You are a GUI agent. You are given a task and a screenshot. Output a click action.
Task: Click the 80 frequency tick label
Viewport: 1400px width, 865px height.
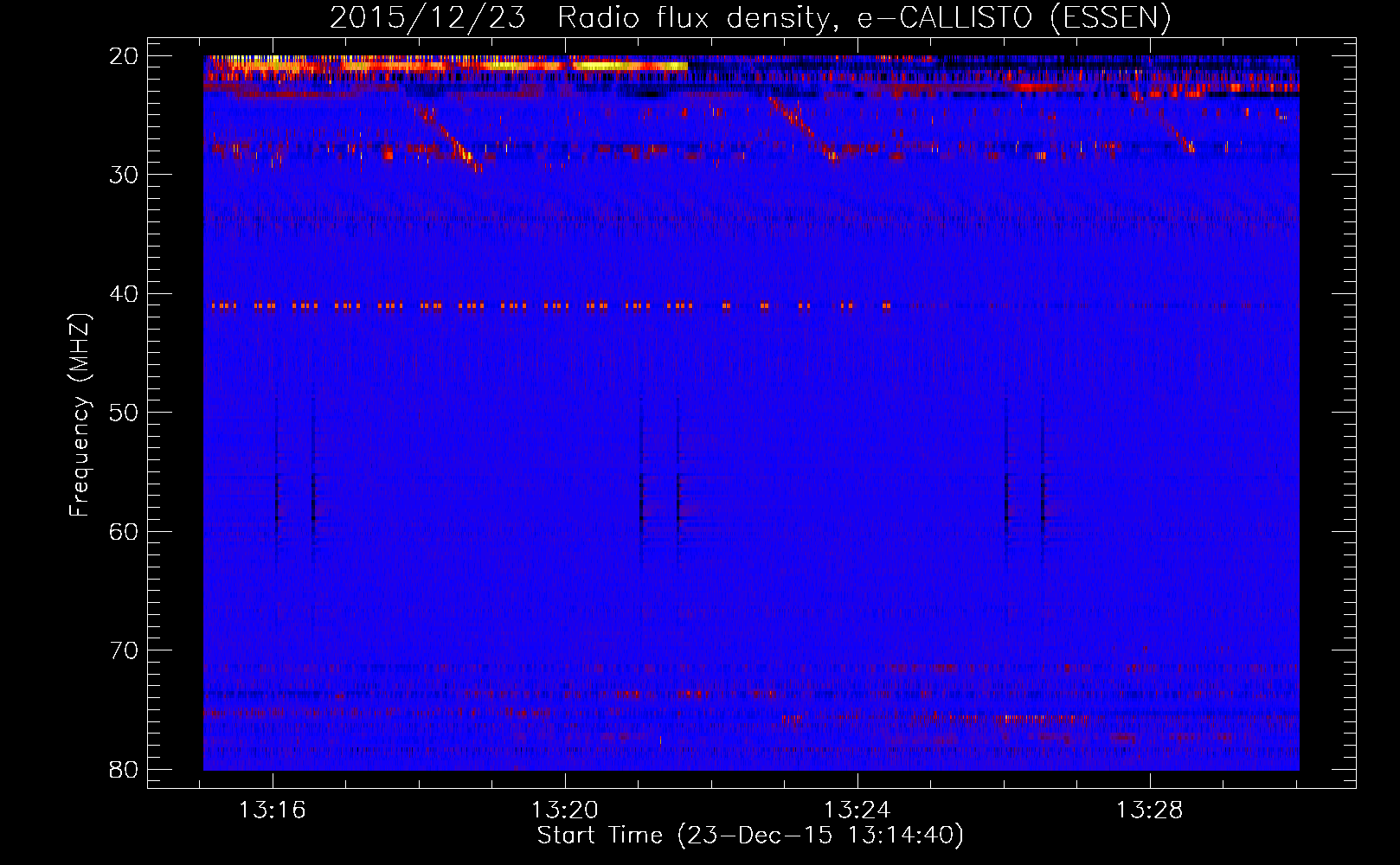click(124, 770)
